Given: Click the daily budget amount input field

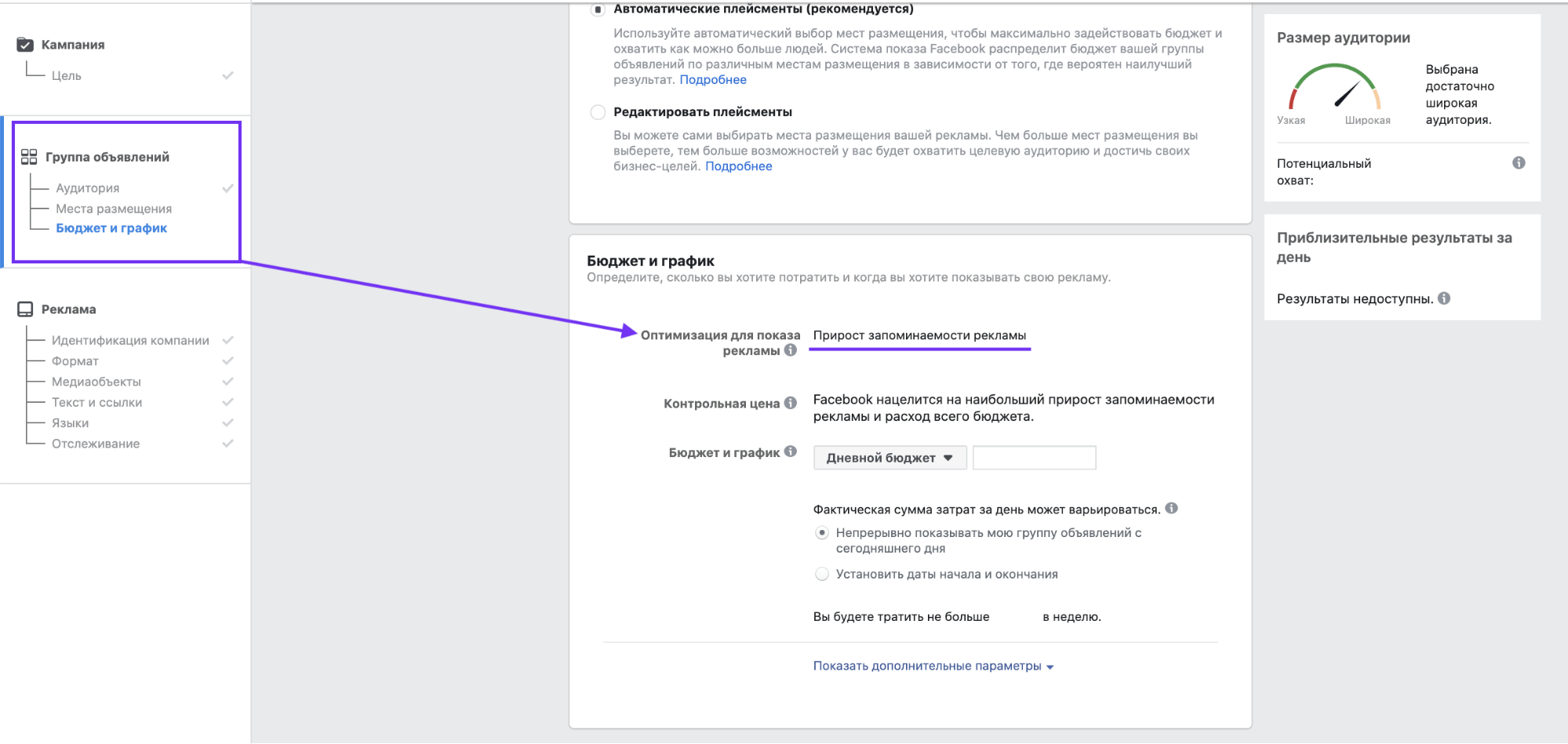Looking at the screenshot, I should pyautogui.click(x=1034, y=458).
